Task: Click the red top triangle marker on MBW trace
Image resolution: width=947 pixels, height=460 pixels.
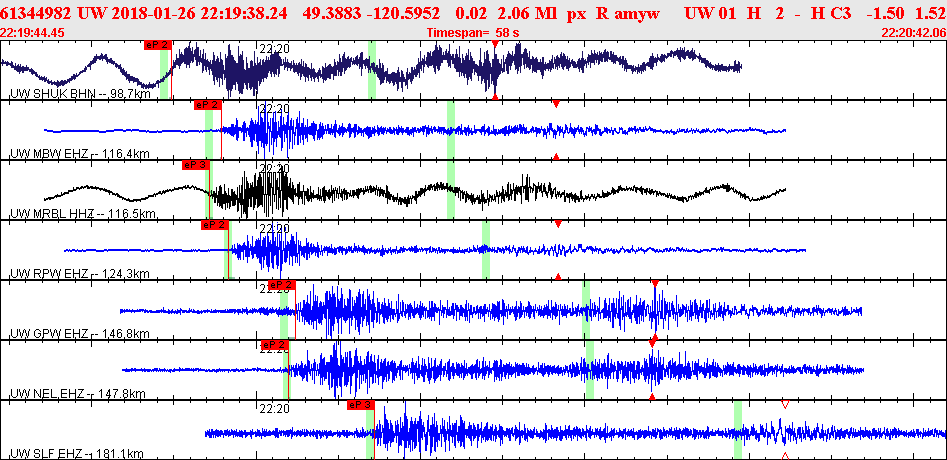Action: click(556, 104)
